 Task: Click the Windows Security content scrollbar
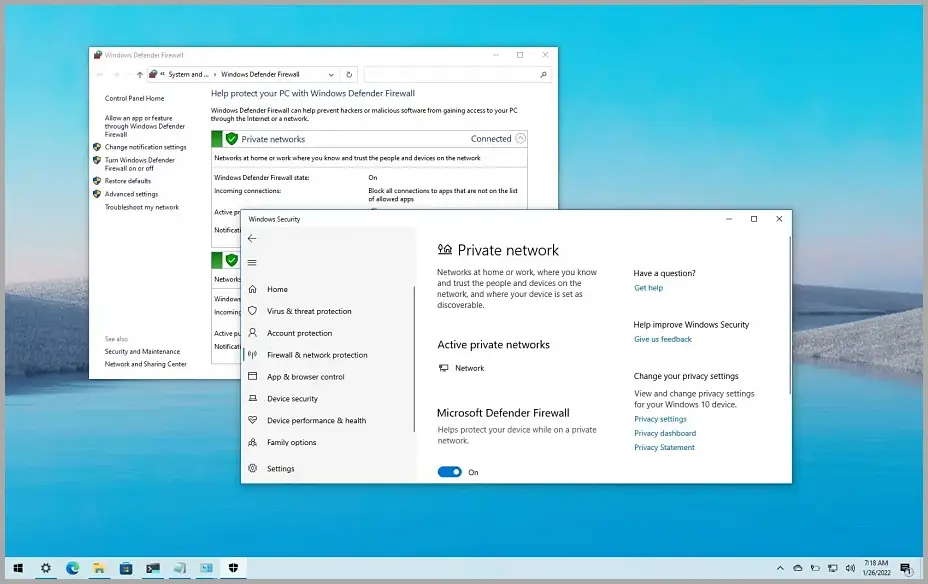tap(790, 315)
